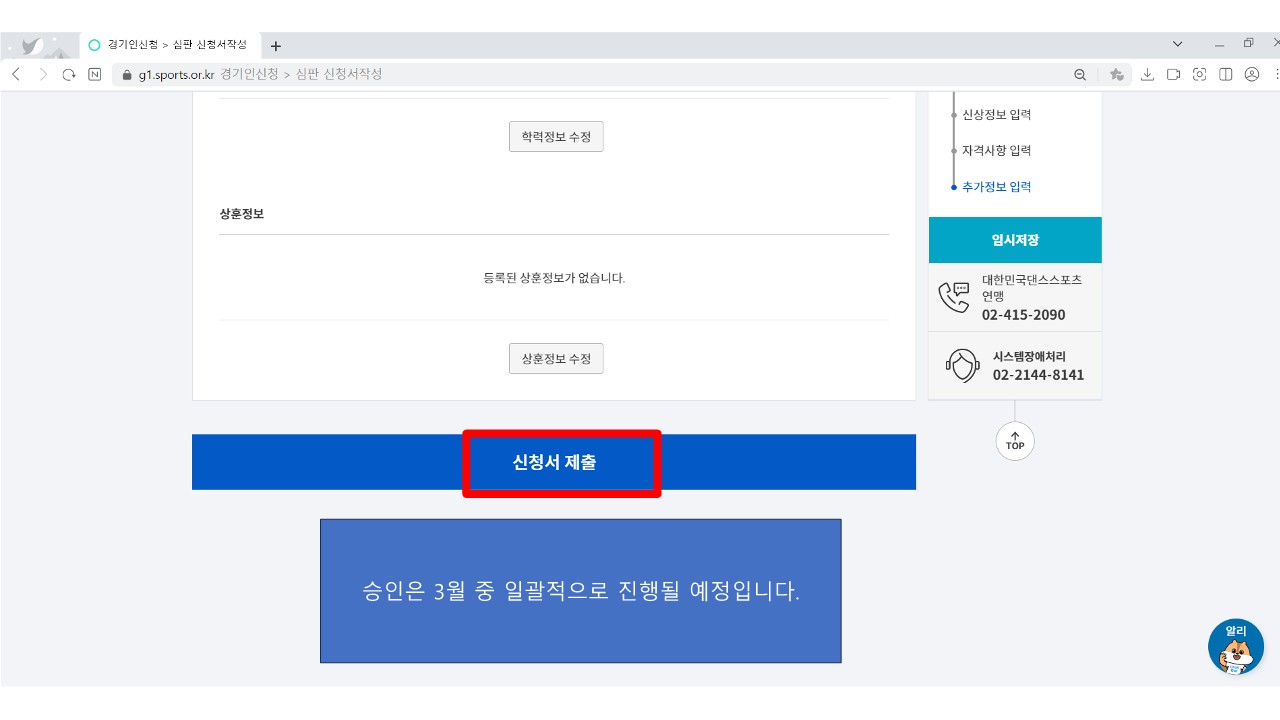Go to 자격사항 입력 step
This screenshot has height=720, width=1280.
(996, 151)
